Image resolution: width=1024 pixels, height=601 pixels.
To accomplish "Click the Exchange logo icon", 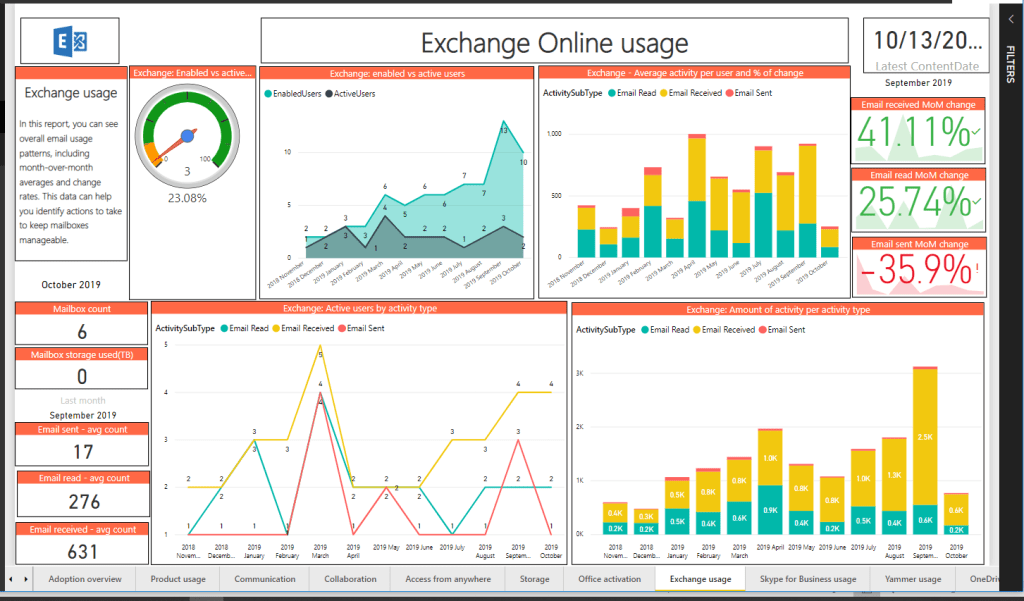I will tap(68, 40).
